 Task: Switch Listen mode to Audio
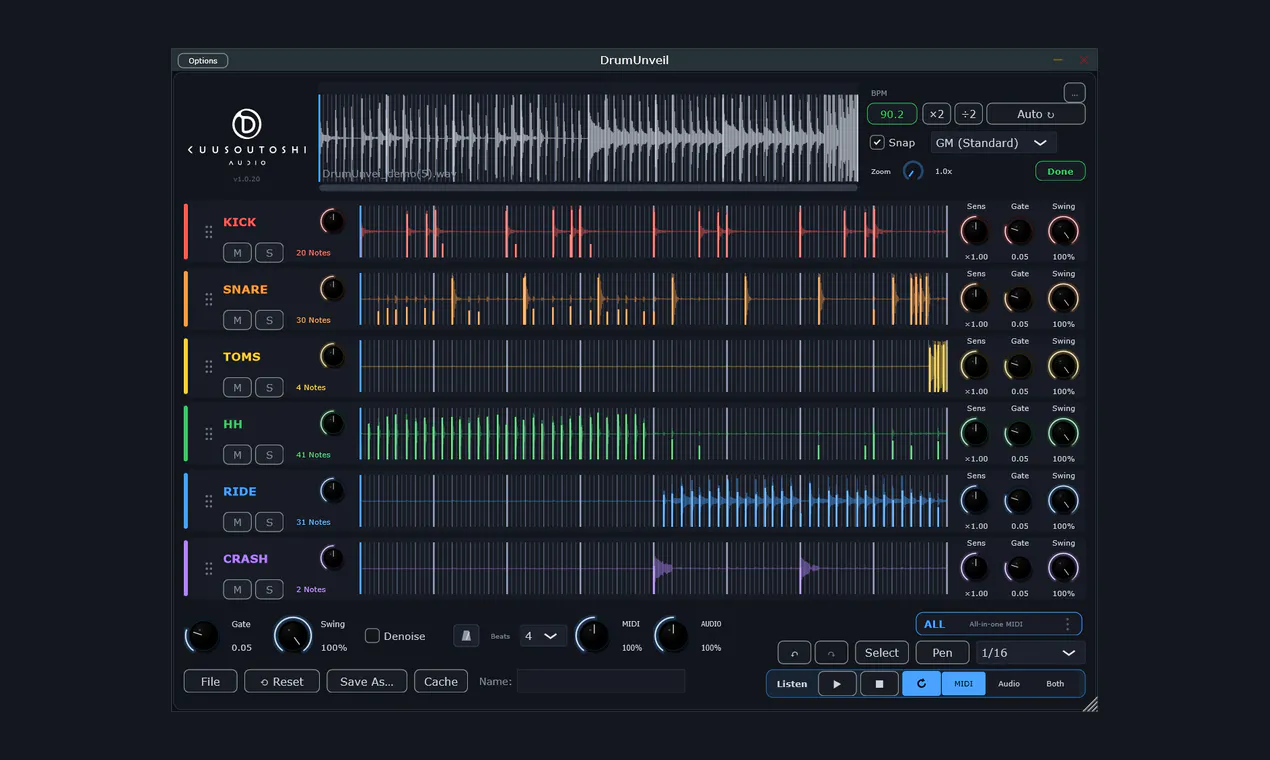click(1009, 684)
